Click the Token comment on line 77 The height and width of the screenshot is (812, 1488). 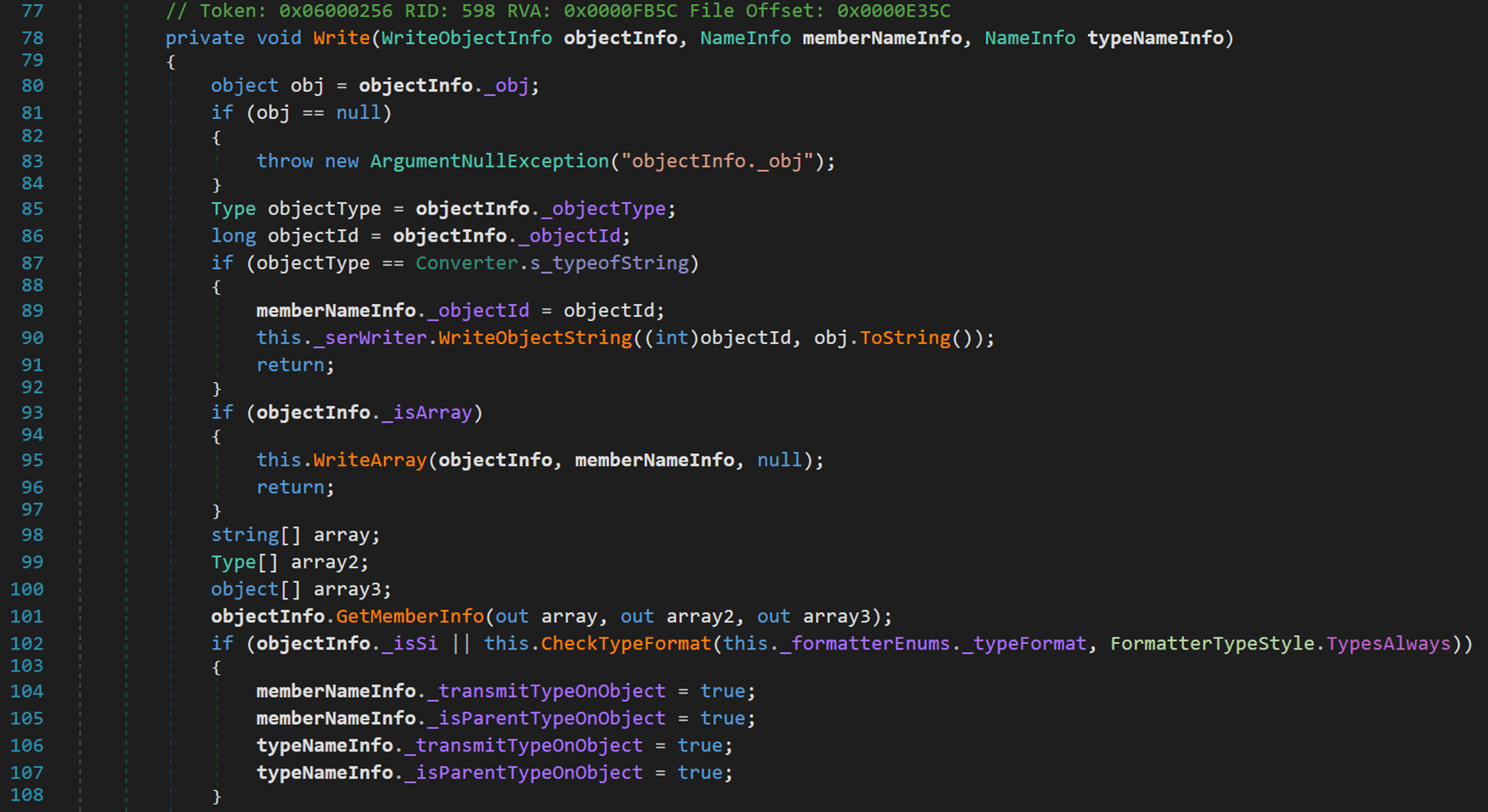[x=558, y=11]
